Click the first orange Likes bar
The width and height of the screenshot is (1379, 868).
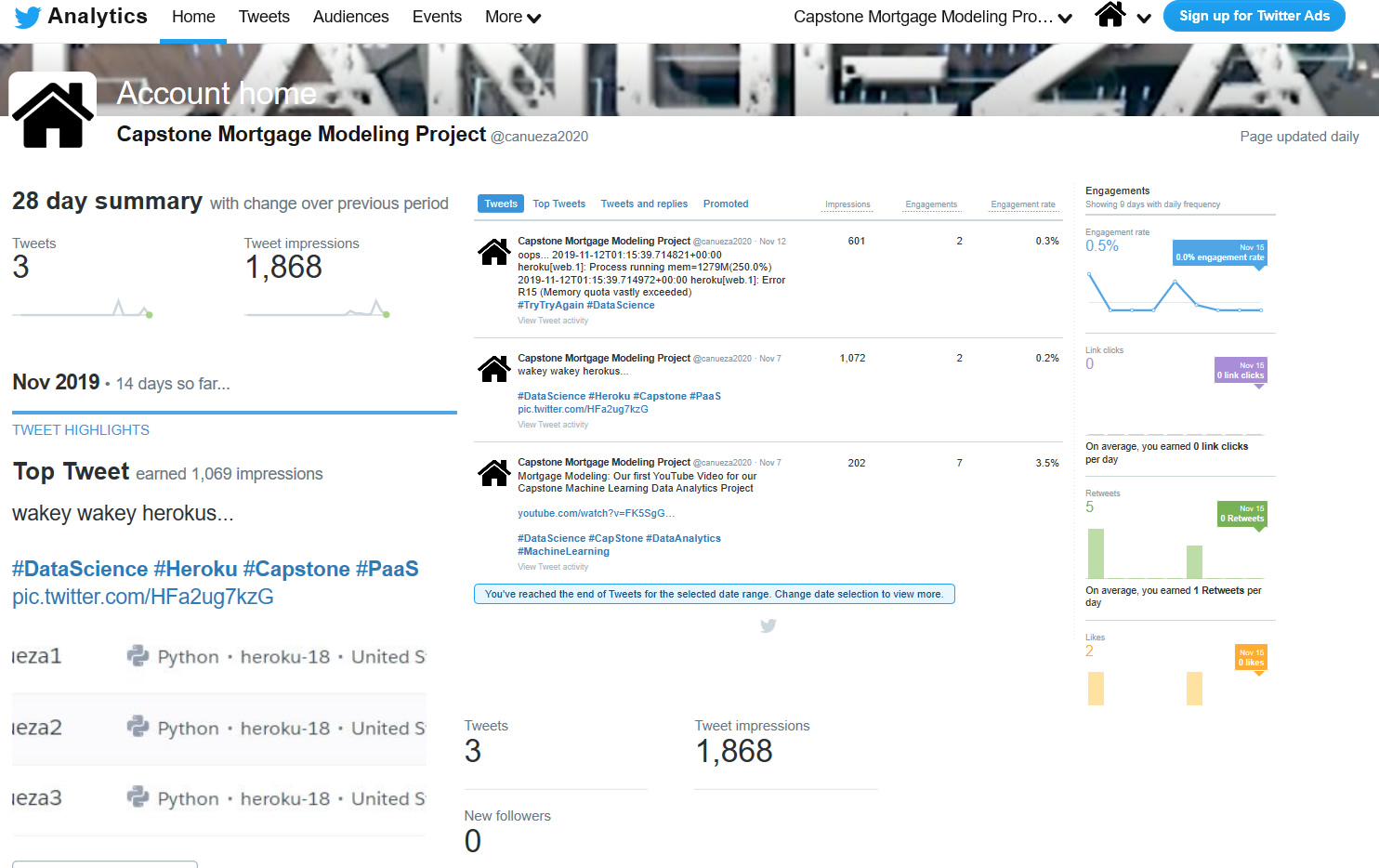click(1096, 689)
